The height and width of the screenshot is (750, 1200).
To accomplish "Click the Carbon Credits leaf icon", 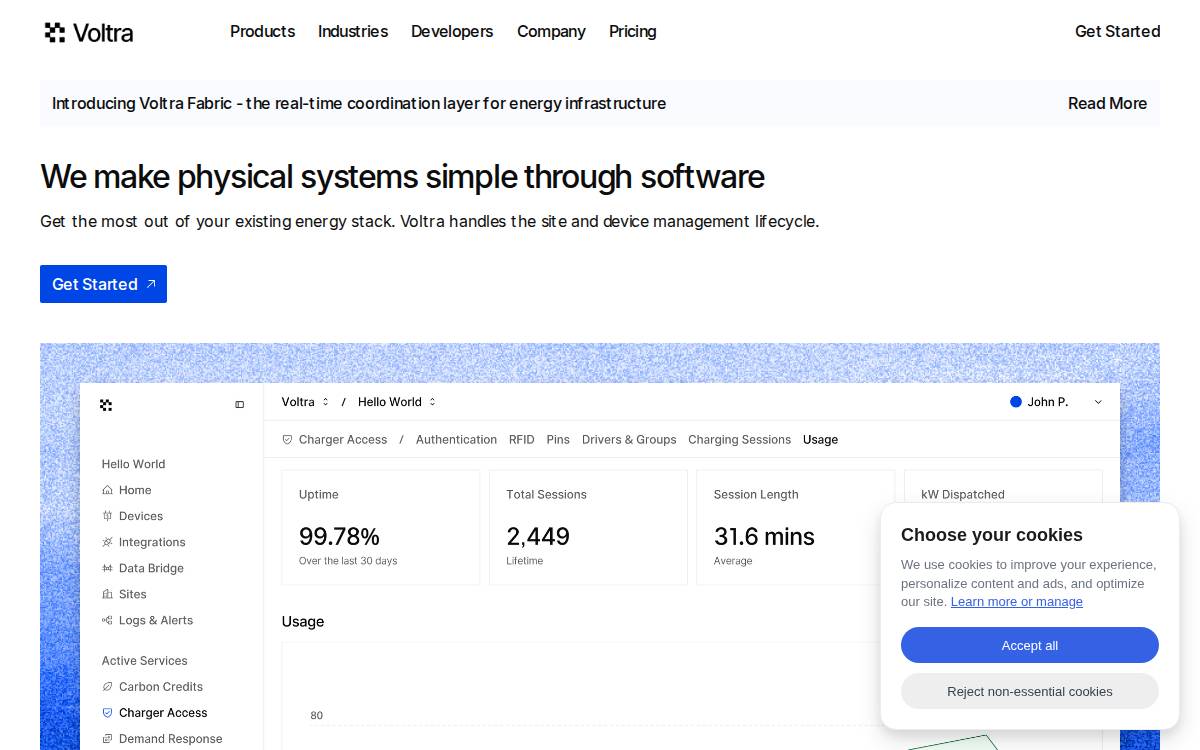I will pyautogui.click(x=107, y=687).
